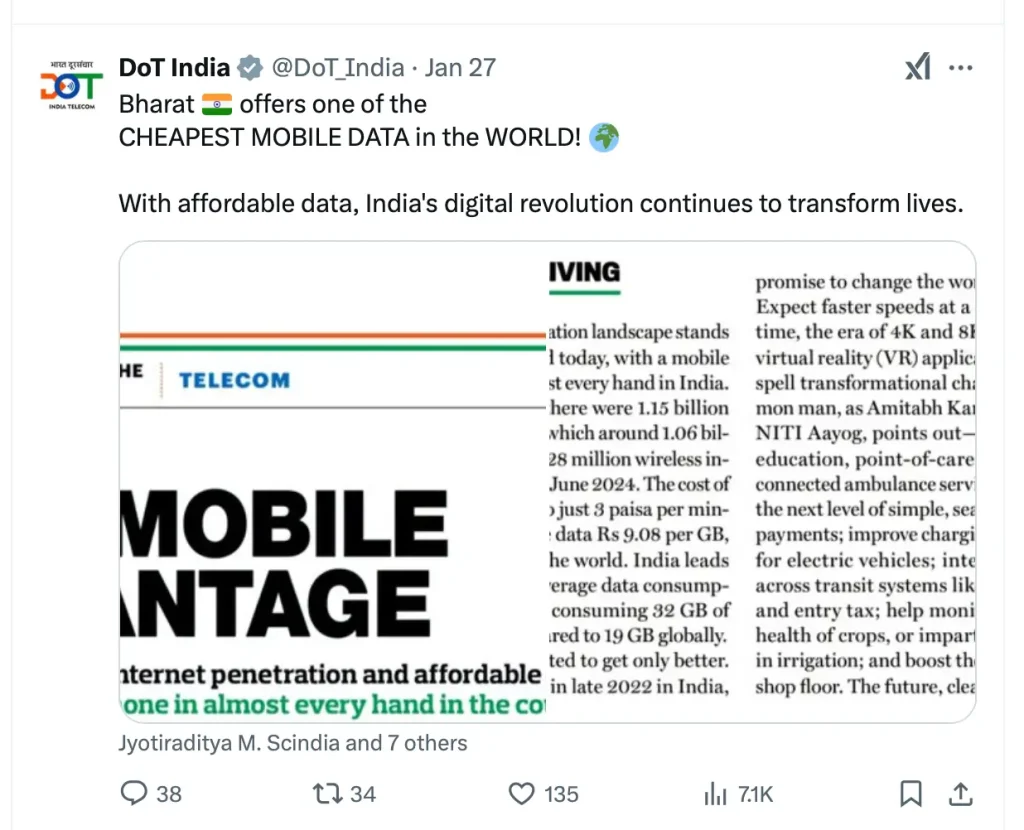The width and height of the screenshot is (1024, 830).
Task: Open the Jan 27 timestamp link
Action: [460, 67]
